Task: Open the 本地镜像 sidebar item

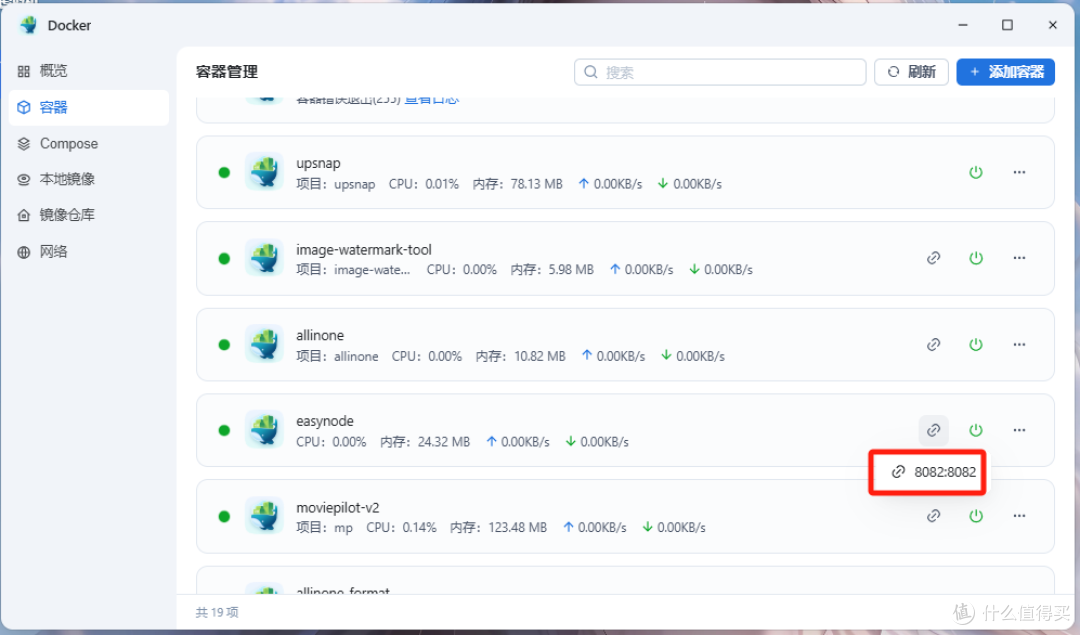Action: click(x=67, y=180)
